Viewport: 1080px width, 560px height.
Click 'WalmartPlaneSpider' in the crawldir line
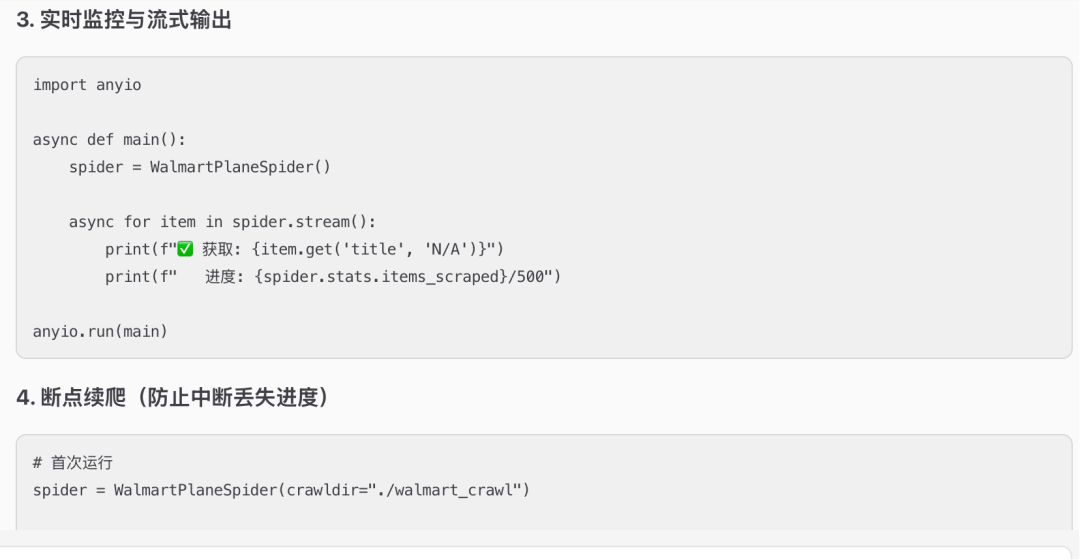click(x=195, y=490)
